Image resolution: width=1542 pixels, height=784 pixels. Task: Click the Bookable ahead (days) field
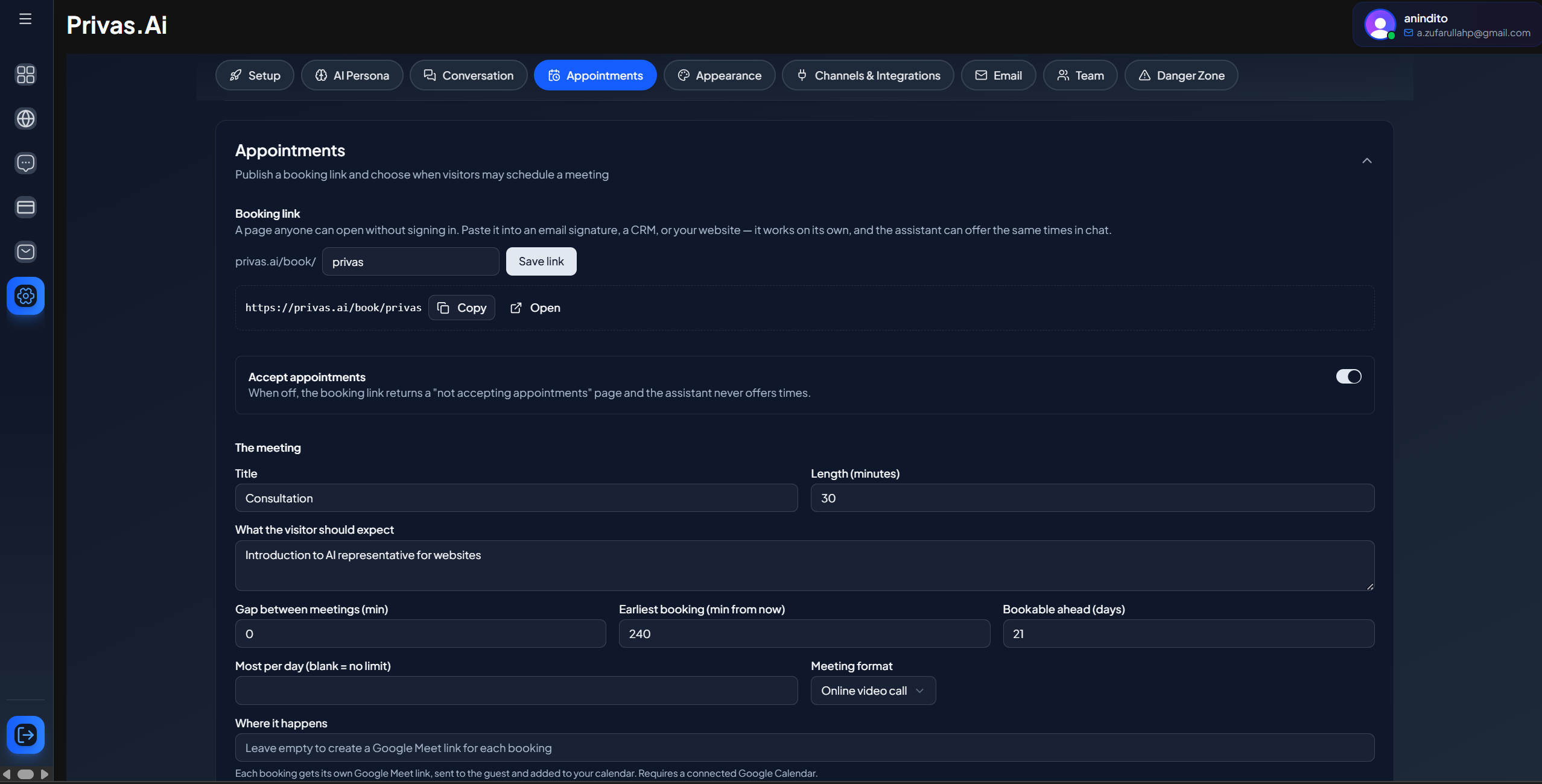coord(1188,634)
